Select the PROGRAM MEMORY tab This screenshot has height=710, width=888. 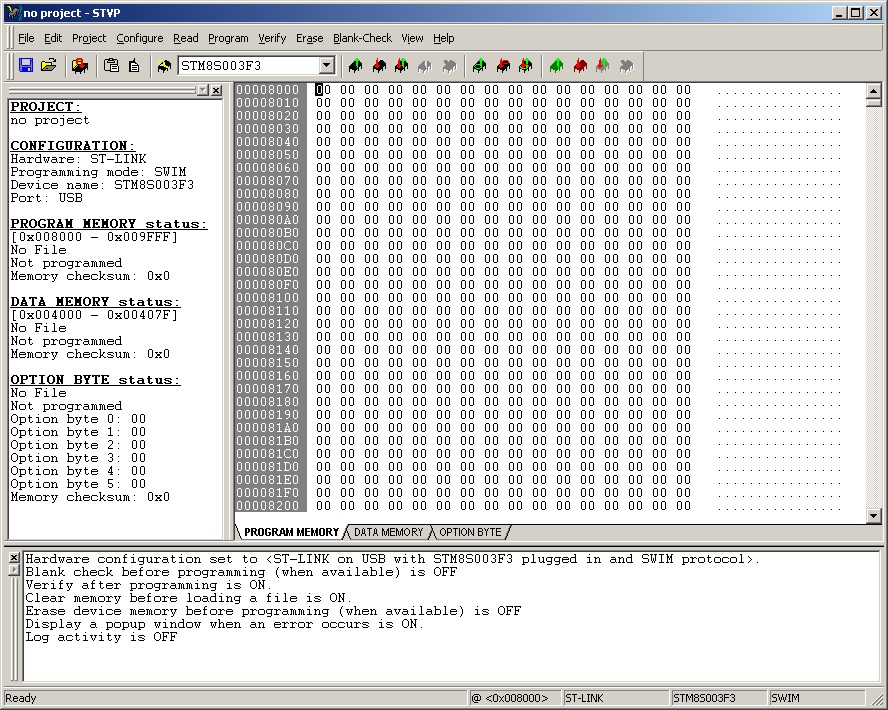pos(291,532)
